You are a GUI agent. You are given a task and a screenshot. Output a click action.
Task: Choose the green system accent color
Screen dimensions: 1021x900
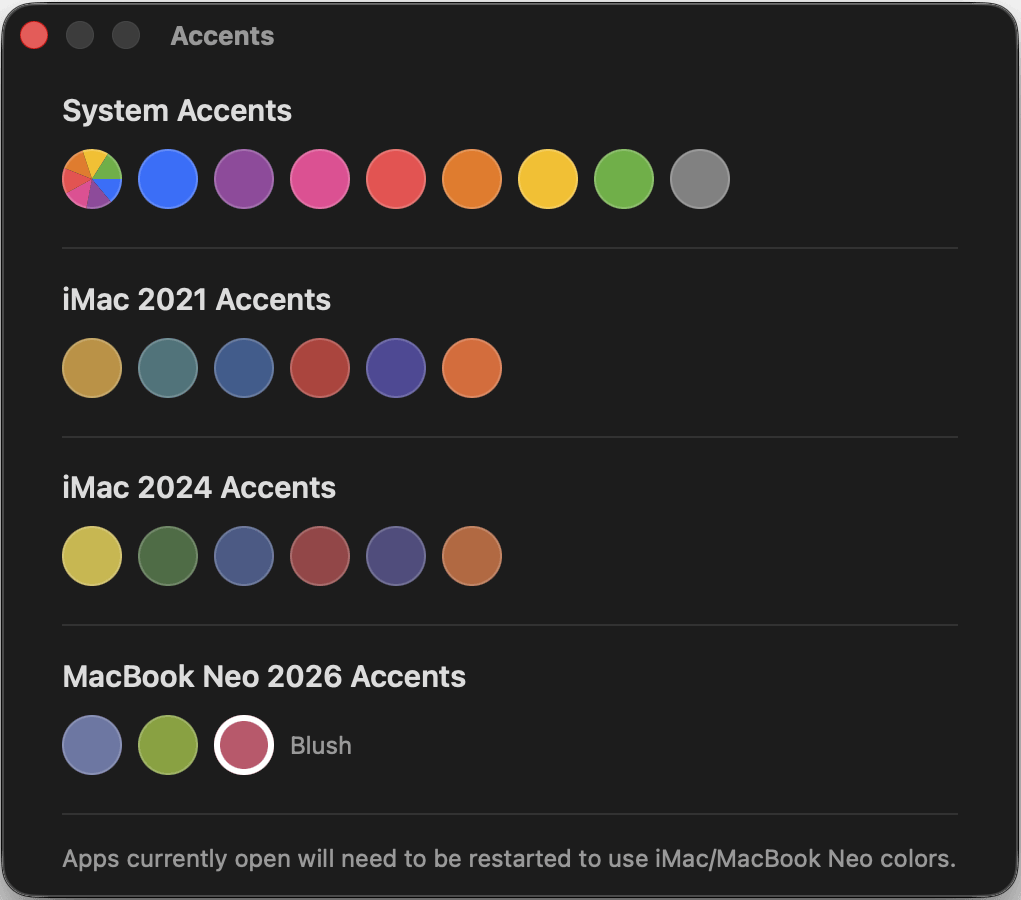624,179
